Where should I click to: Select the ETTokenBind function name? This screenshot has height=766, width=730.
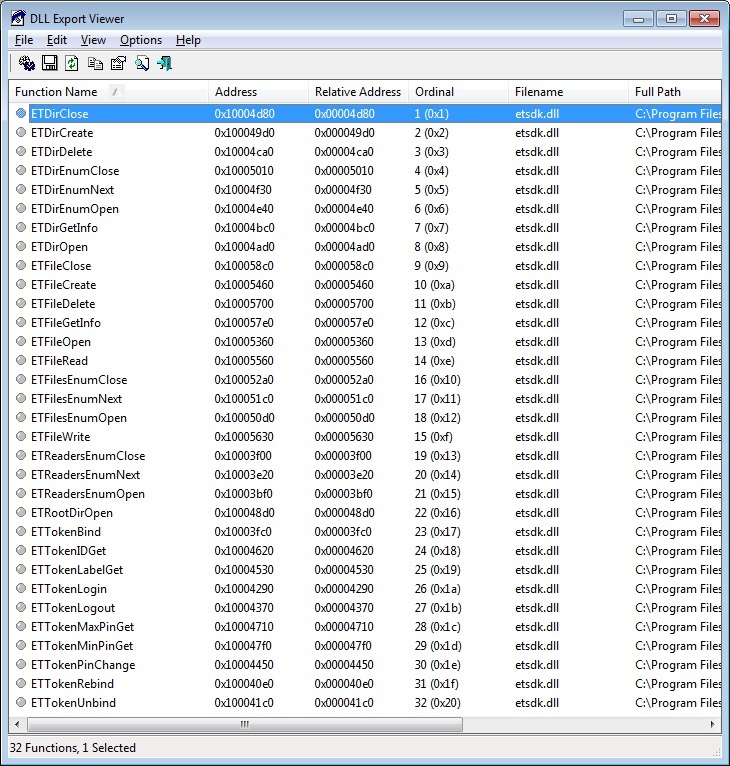(x=66, y=532)
